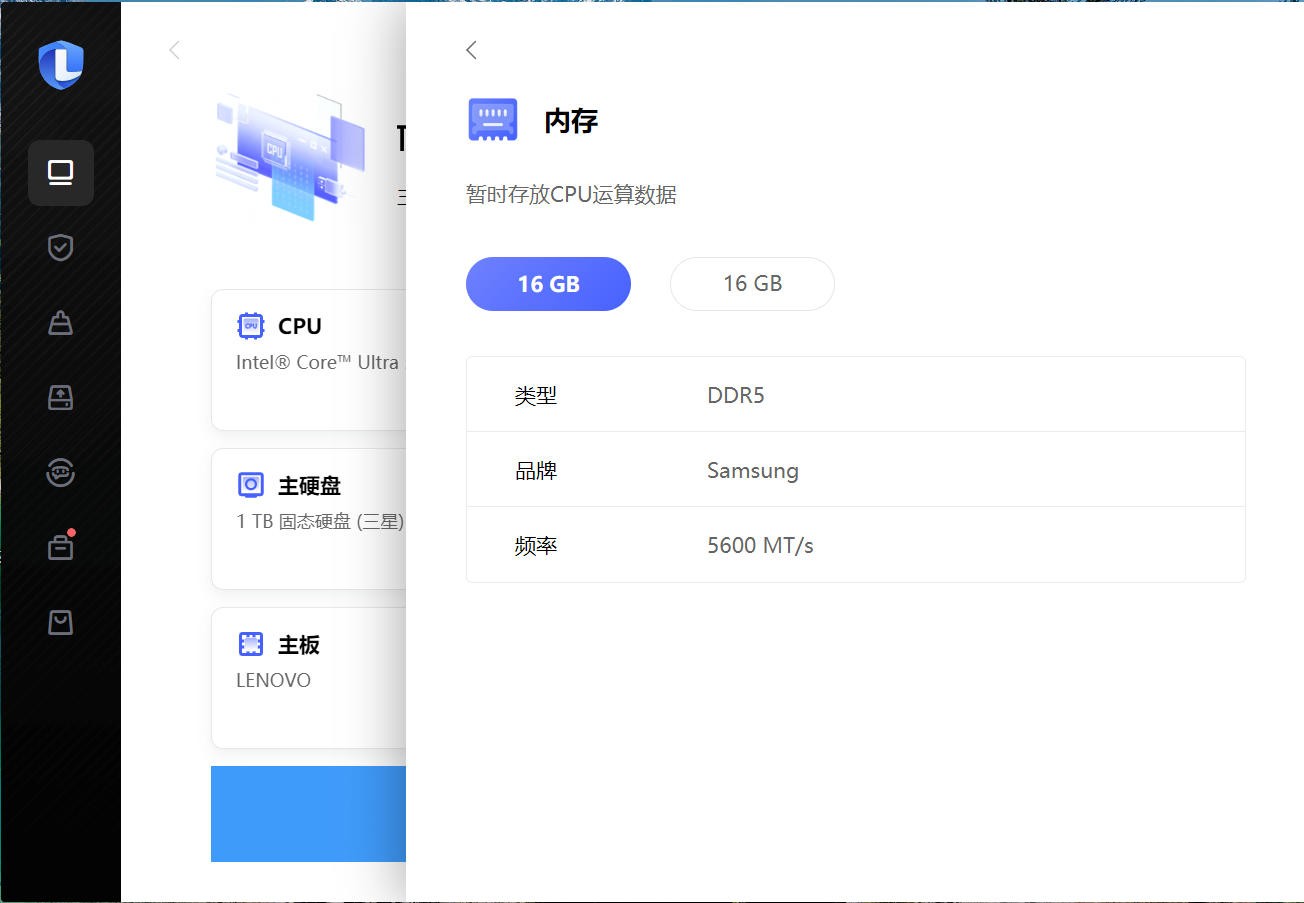
Task: Open the smiley assistant icon in sidebar
Action: [x=61, y=472]
